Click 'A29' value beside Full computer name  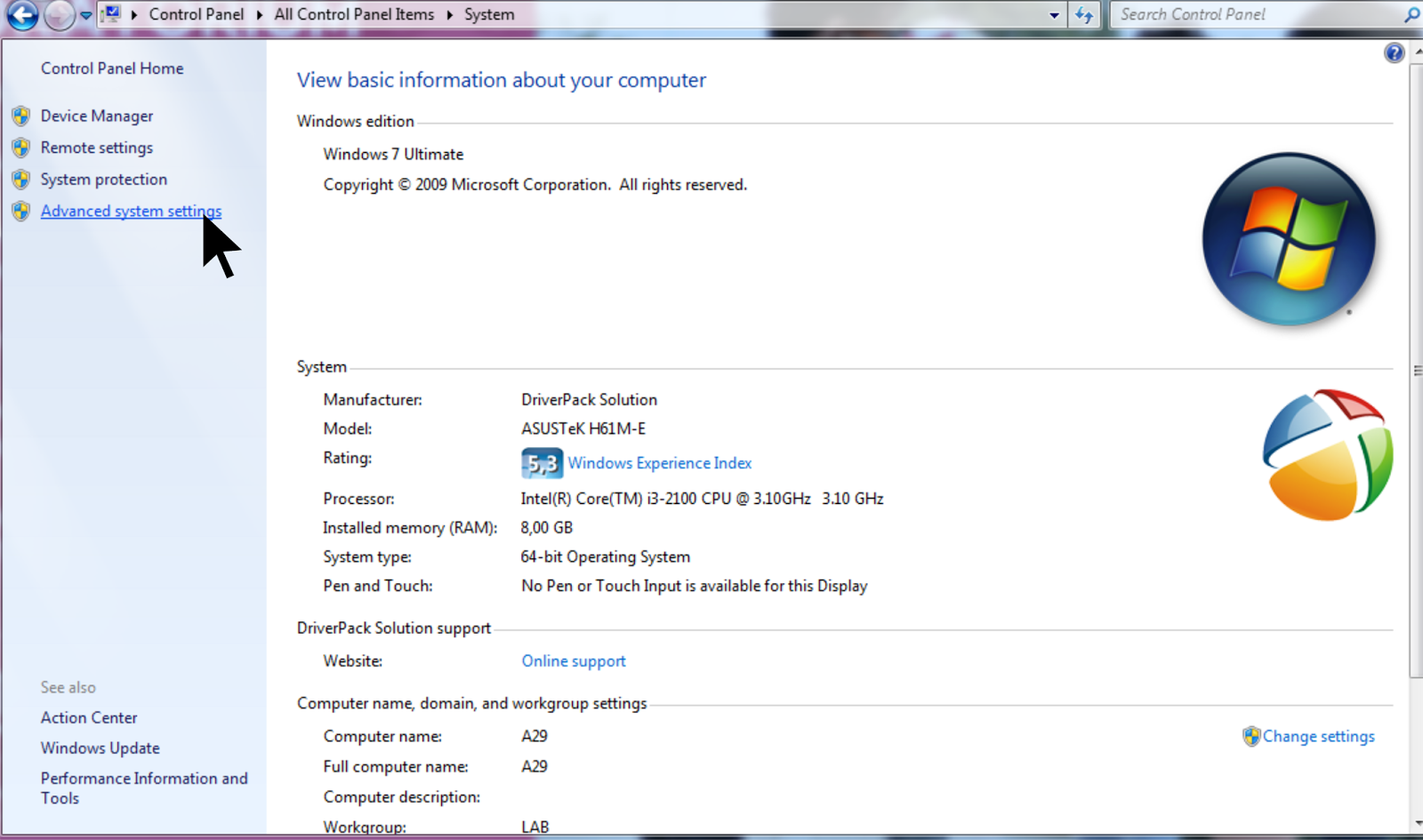[x=535, y=766]
